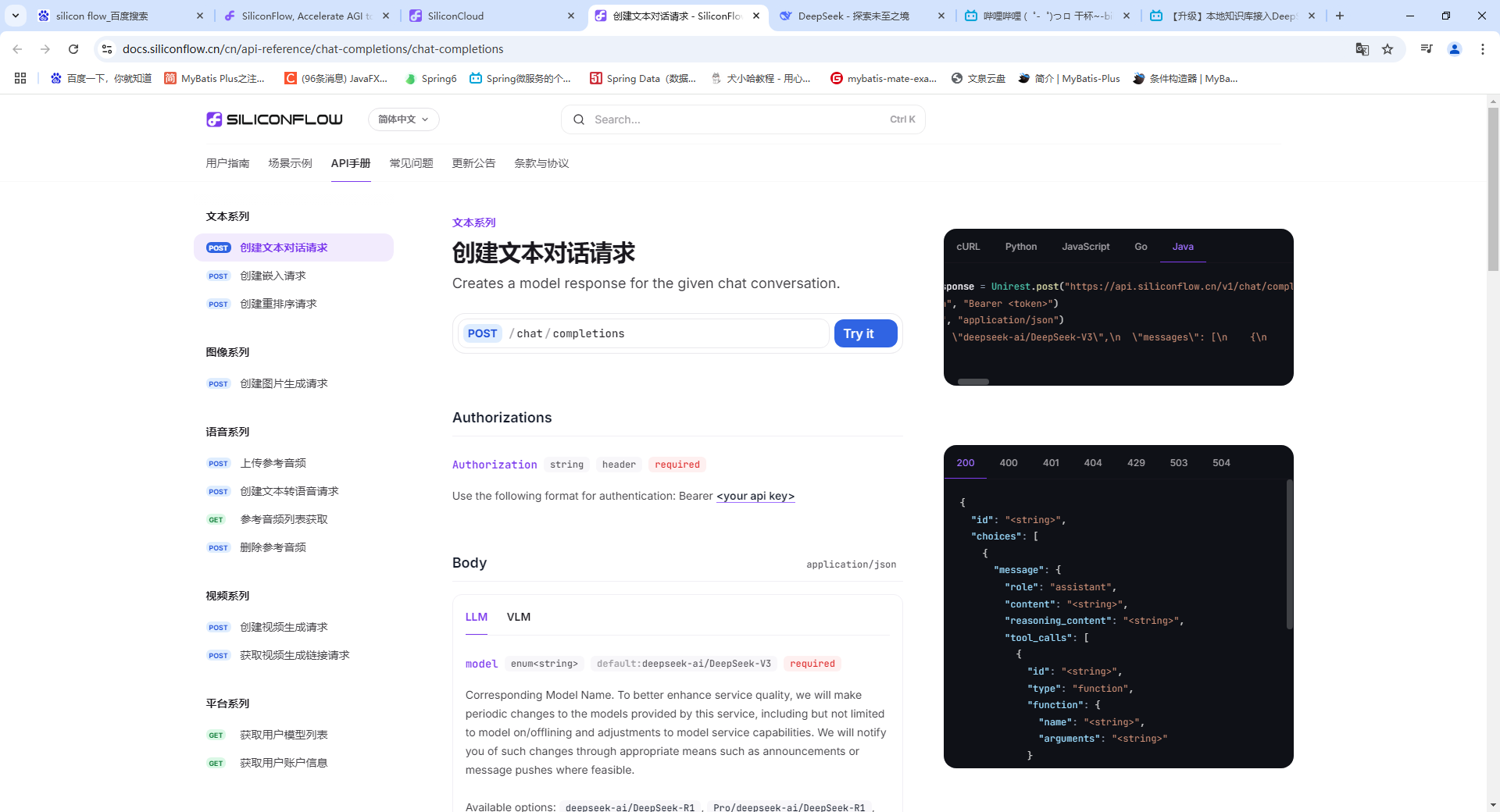Go back with browser back arrow
The height and width of the screenshot is (812, 1500).
(17, 49)
